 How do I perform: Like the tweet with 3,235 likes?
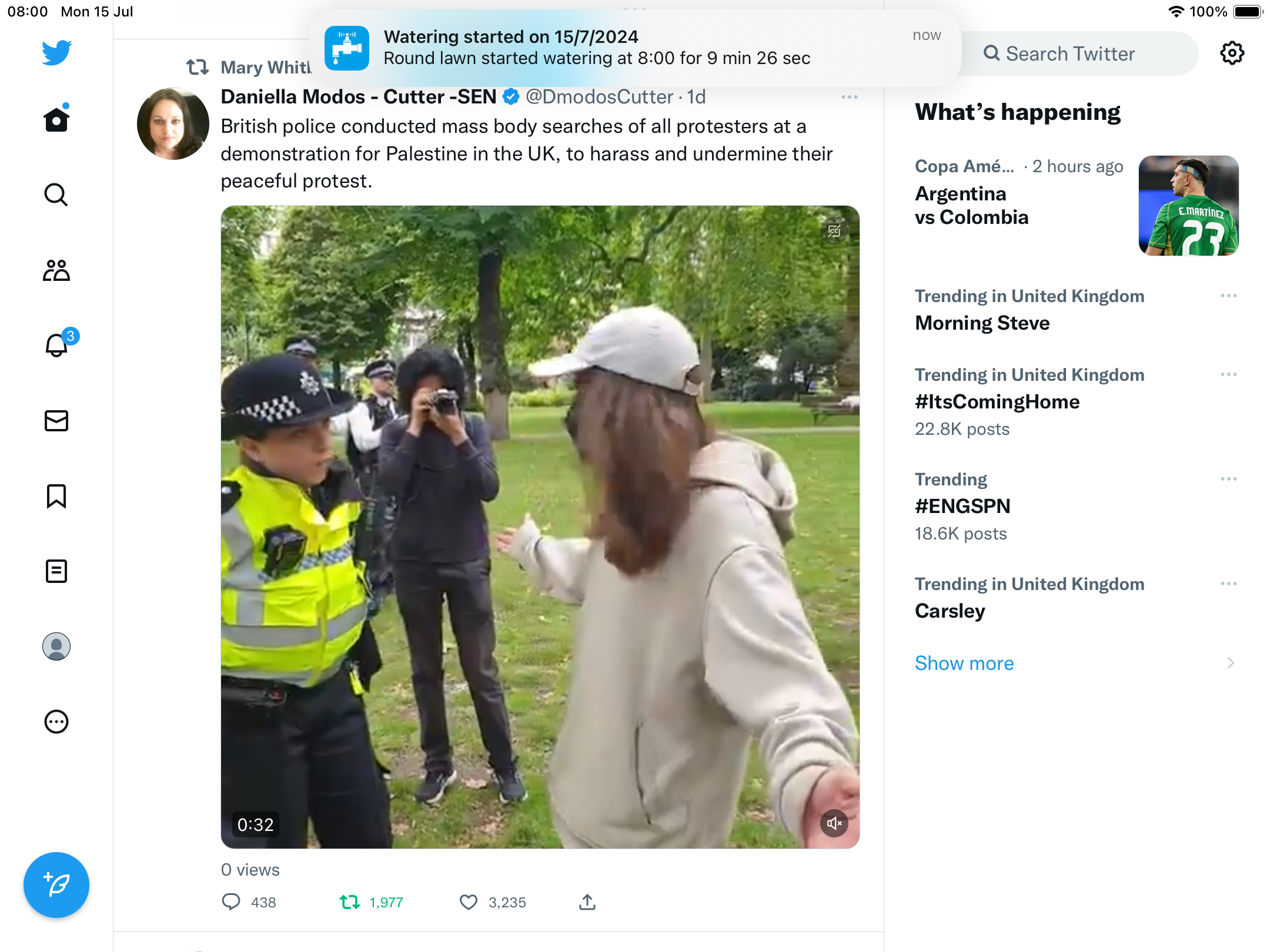click(x=469, y=902)
